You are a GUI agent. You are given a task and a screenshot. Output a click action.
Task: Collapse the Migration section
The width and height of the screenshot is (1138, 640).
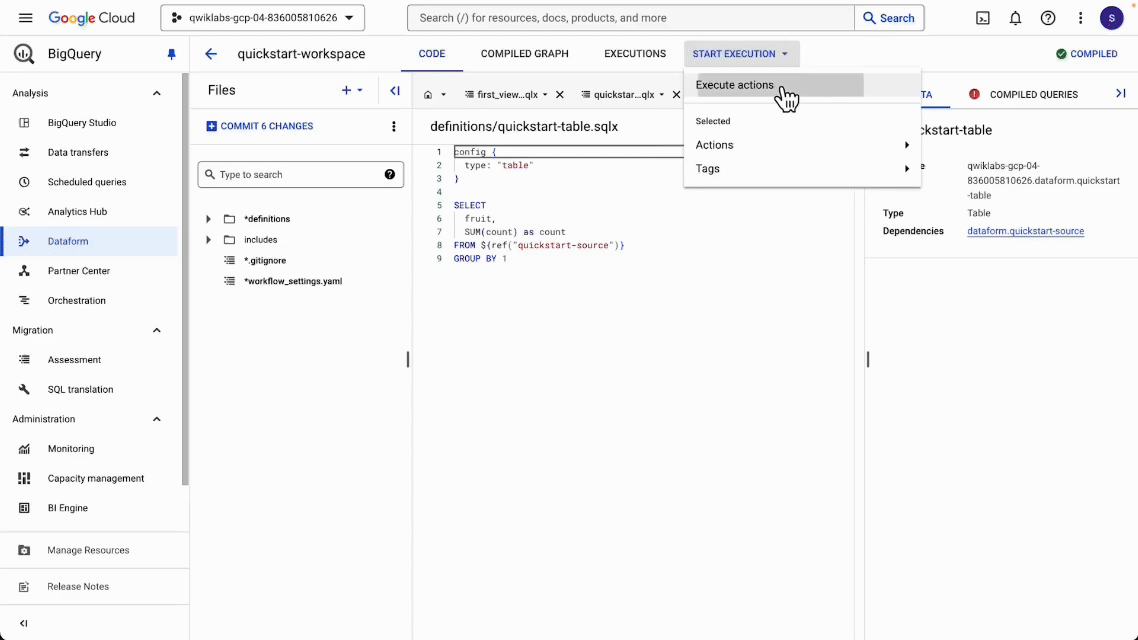click(x=157, y=330)
